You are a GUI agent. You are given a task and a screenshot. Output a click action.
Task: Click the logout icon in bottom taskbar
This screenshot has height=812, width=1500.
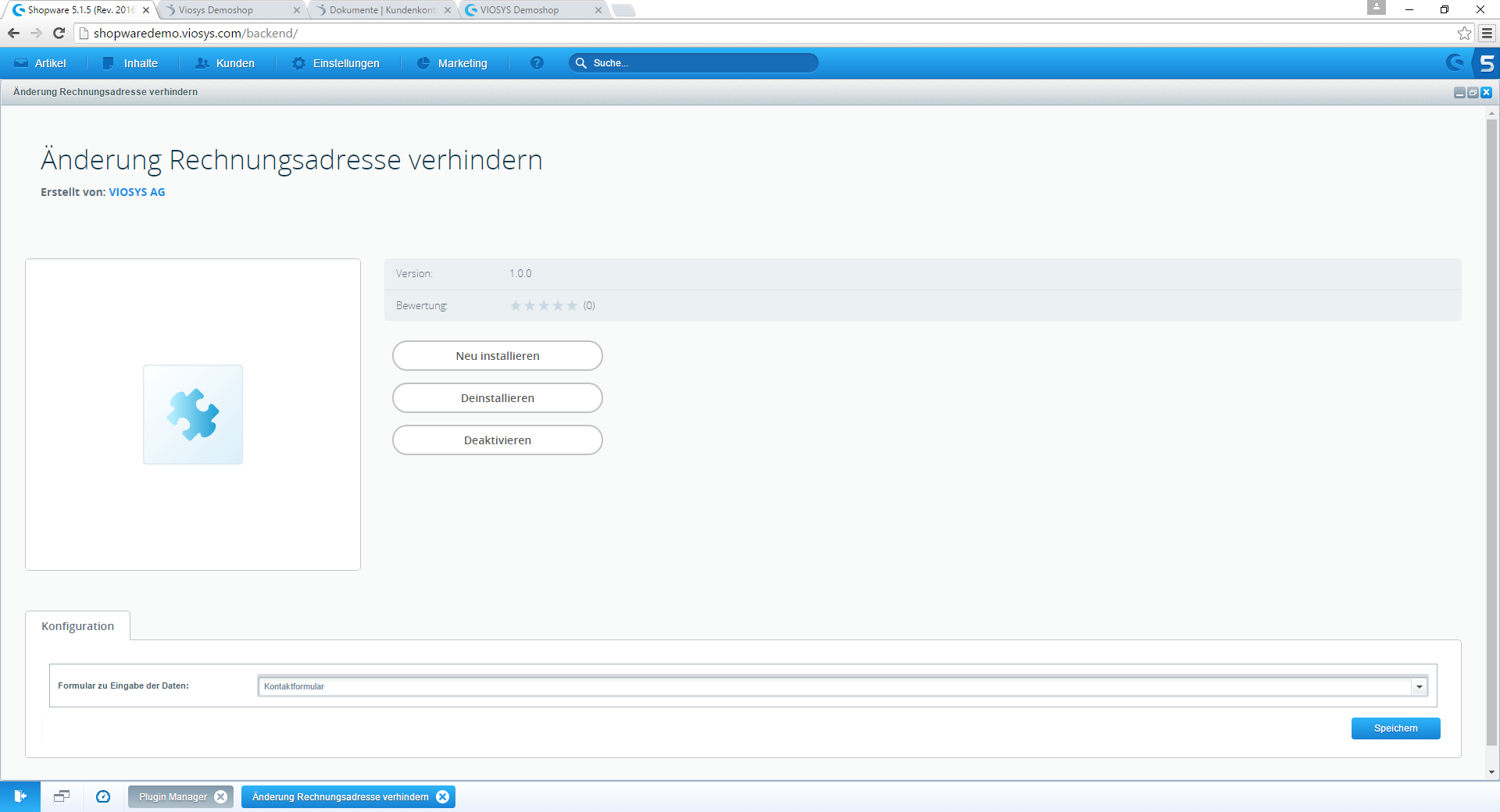point(20,796)
